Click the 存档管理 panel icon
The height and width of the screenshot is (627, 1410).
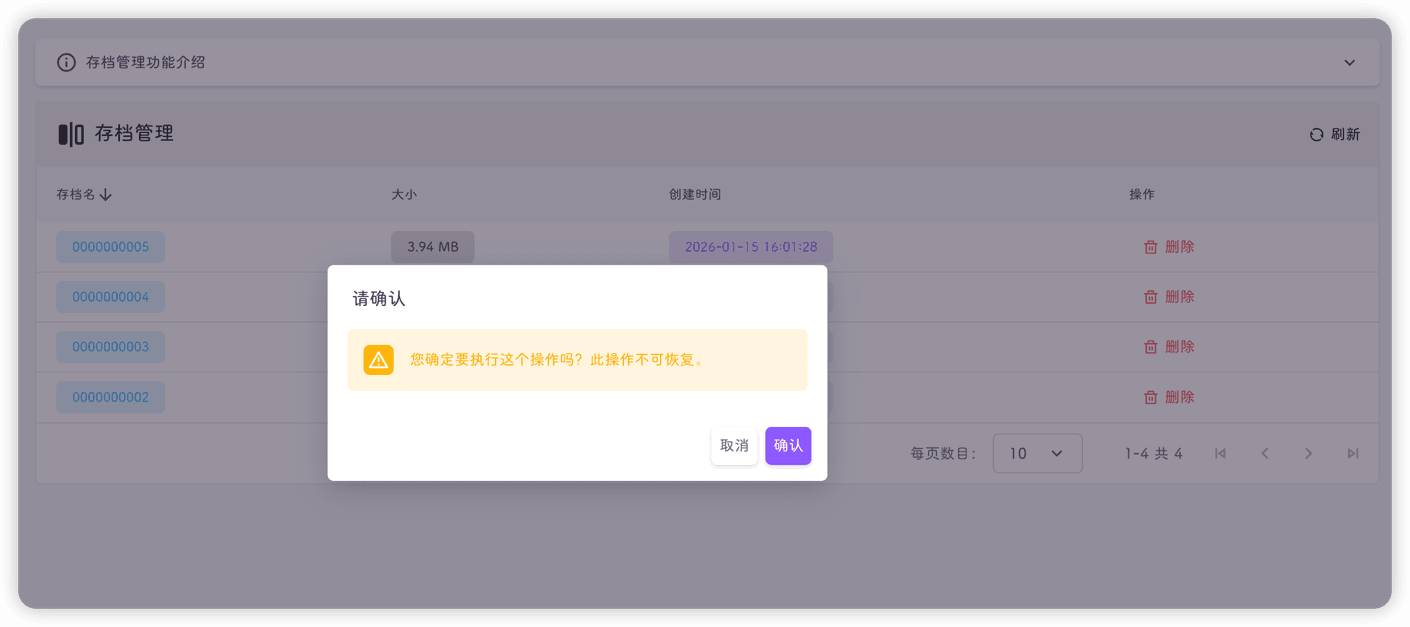70,133
